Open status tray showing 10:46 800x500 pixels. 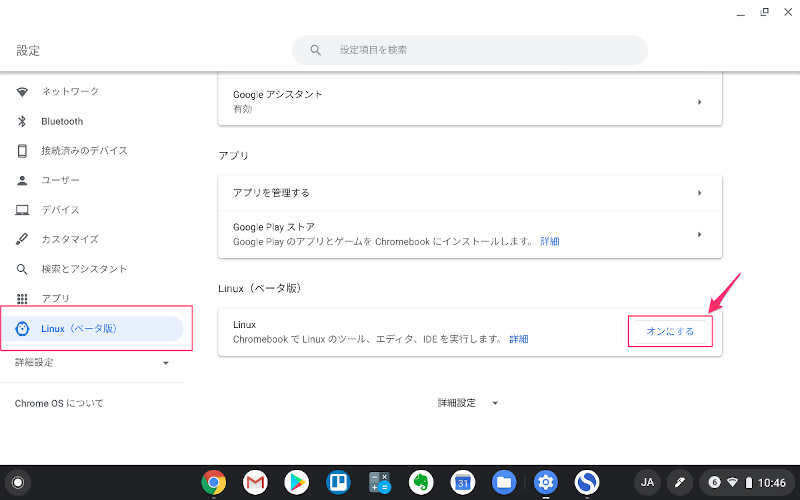pos(746,482)
